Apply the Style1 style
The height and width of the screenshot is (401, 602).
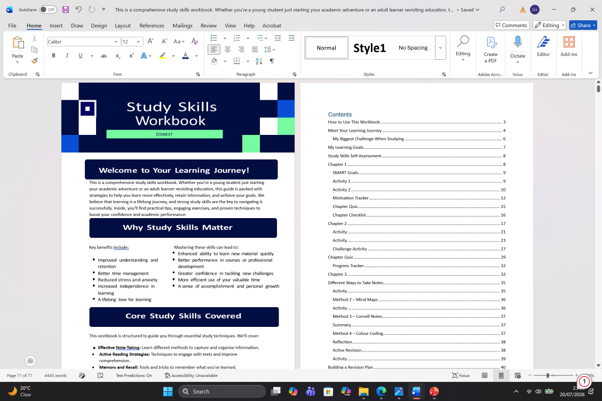[x=369, y=48]
